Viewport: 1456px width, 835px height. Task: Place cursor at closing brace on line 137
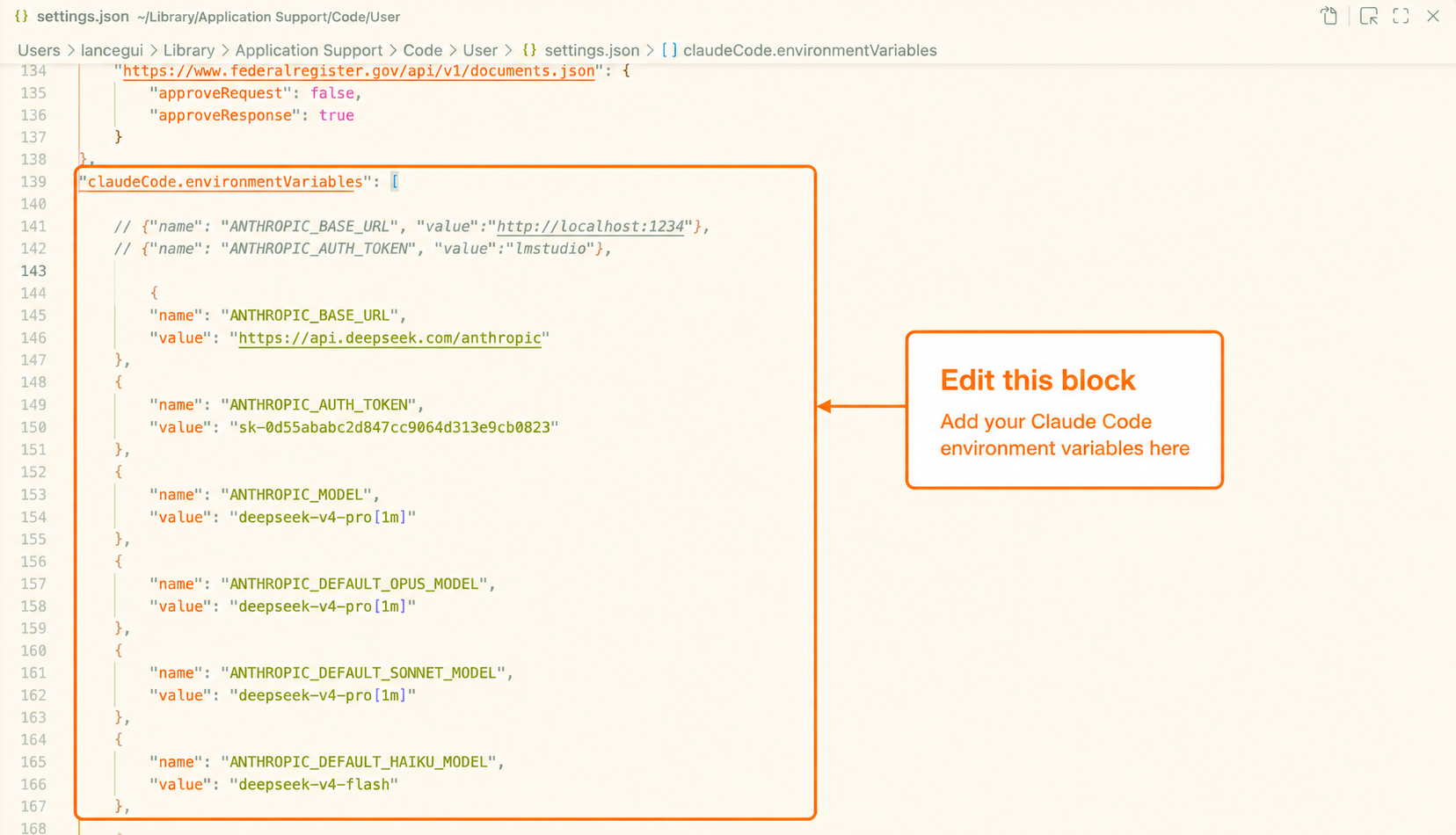pos(119,137)
